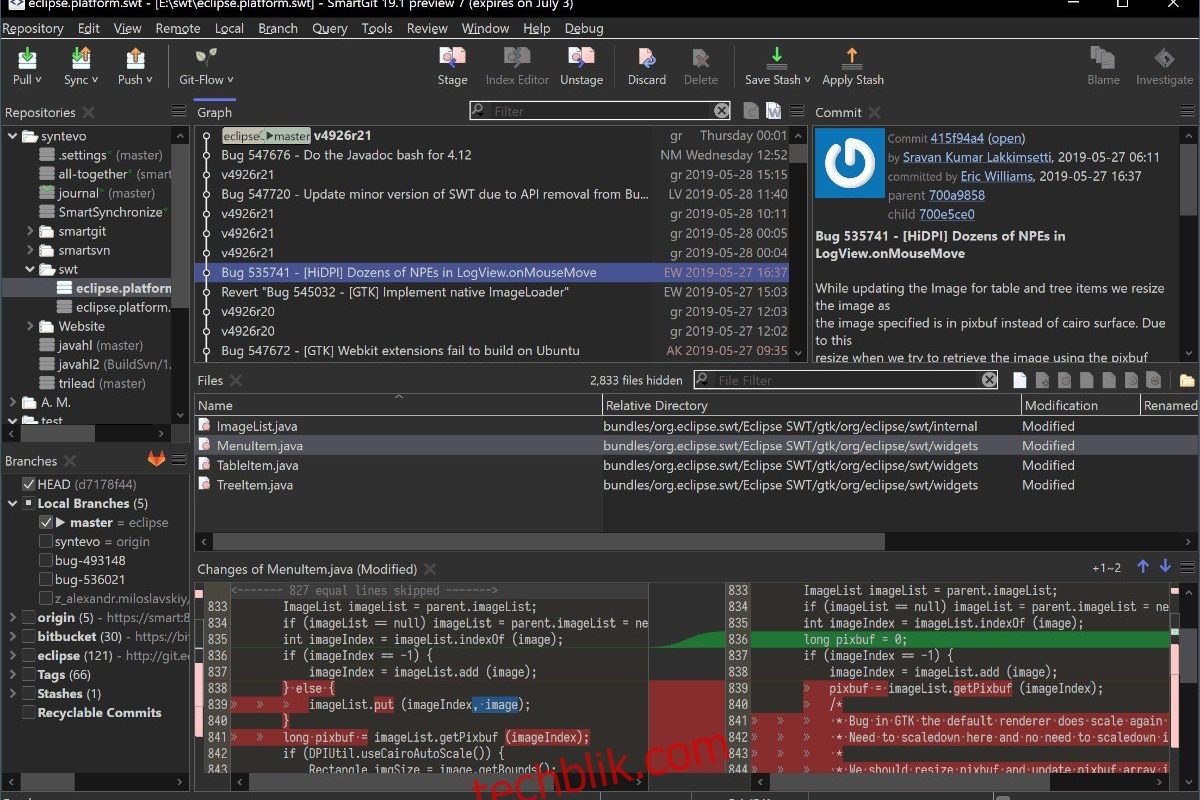The width and height of the screenshot is (1200, 800).
Task: Open the Query menu
Action: tap(330, 28)
